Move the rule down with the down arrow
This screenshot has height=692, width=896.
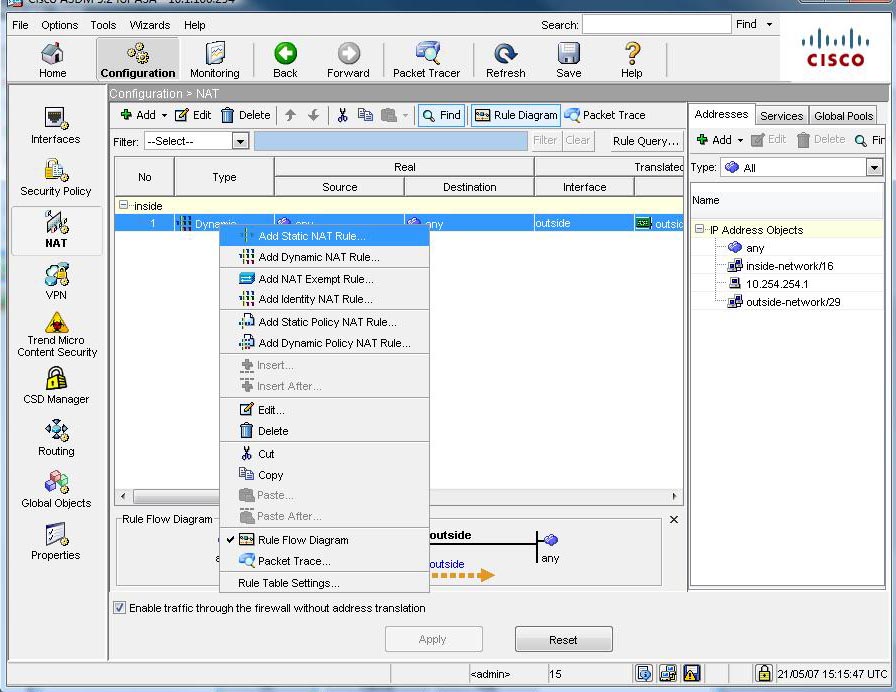point(313,115)
